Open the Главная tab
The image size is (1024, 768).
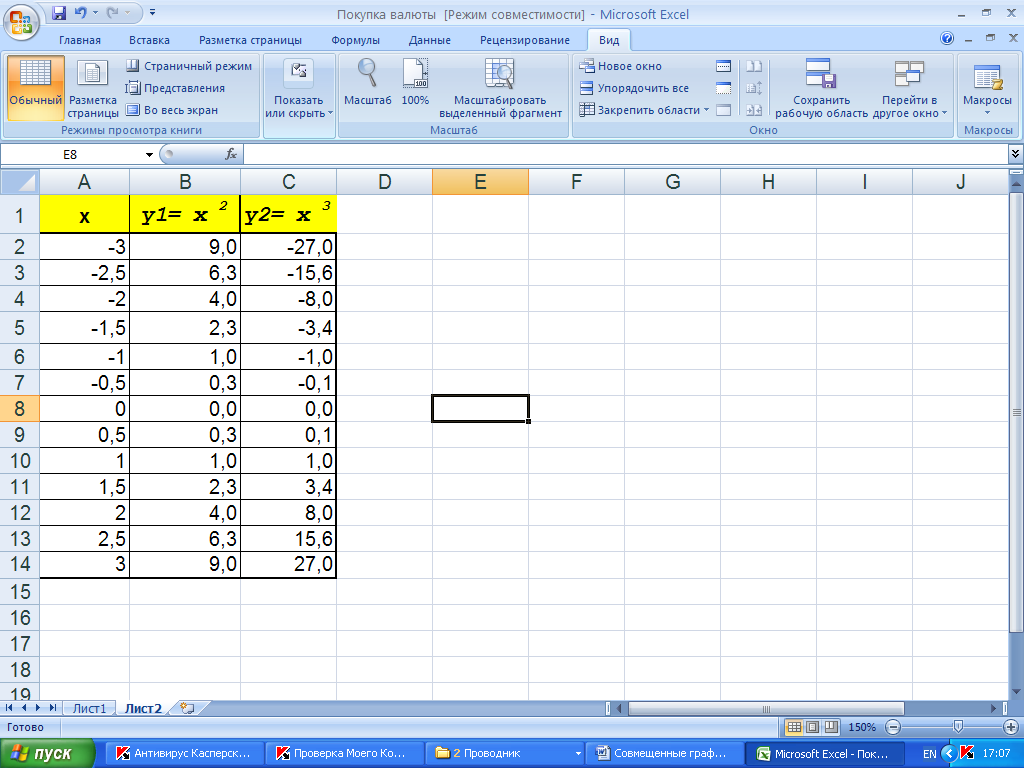point(80,40)
